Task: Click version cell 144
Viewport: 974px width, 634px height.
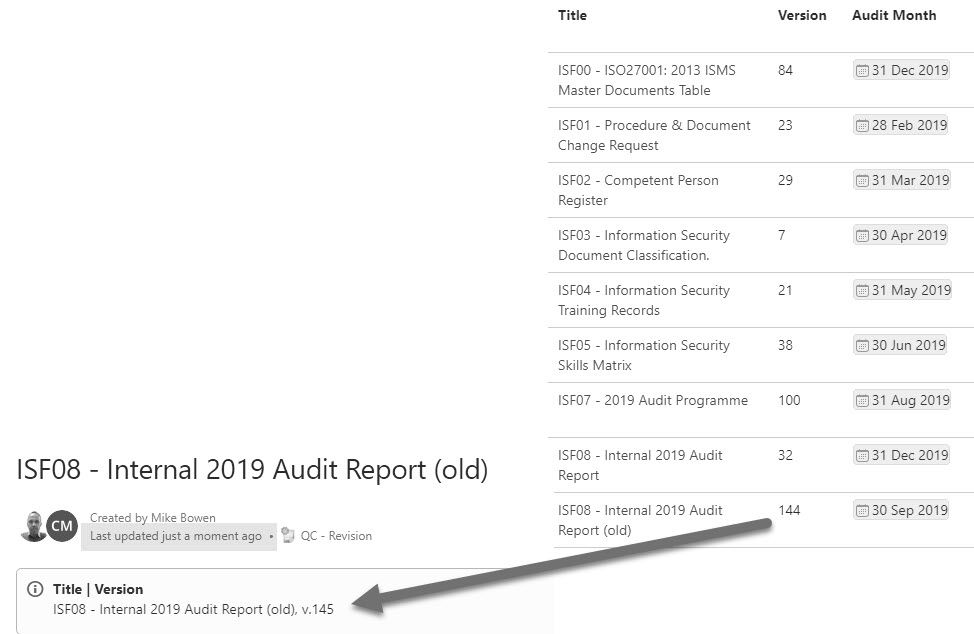Action: point(789,510)
